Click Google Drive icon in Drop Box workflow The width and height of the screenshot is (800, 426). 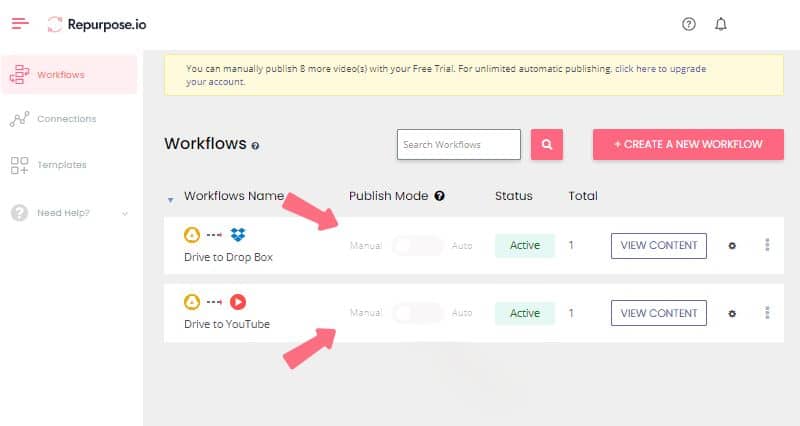[x=192, y=235]
